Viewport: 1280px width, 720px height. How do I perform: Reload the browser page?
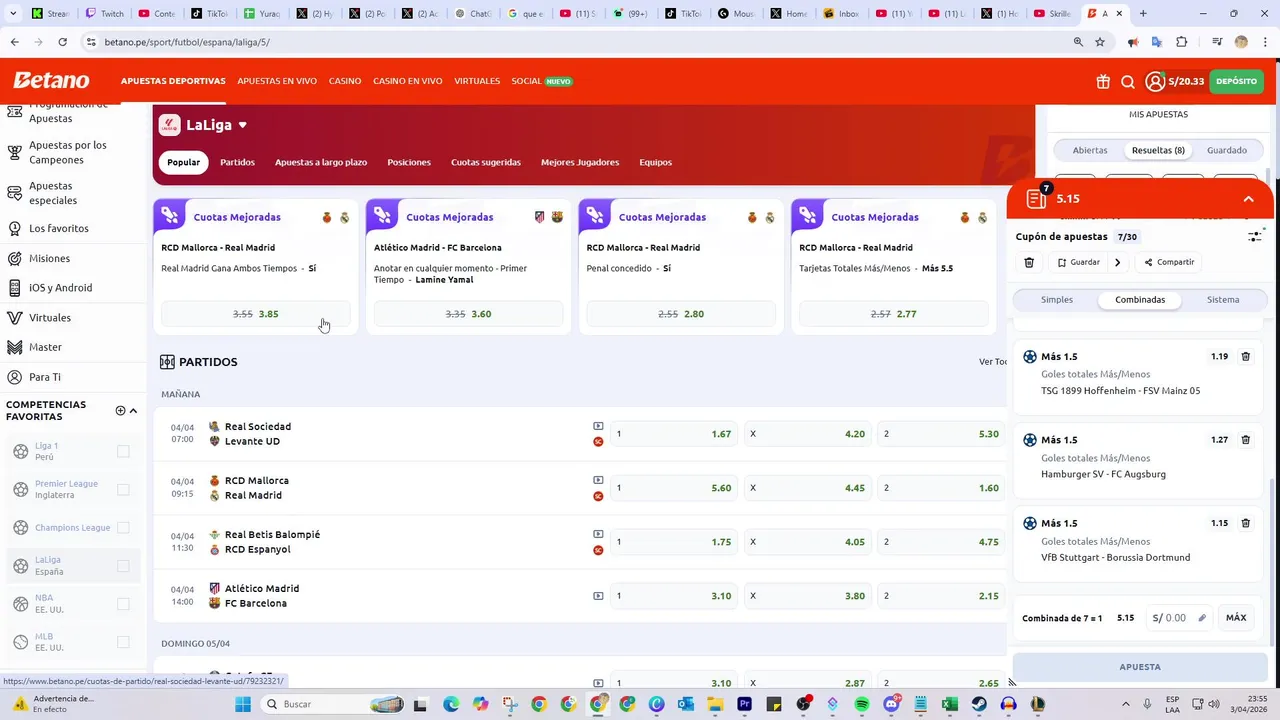(x=62, y=42)
